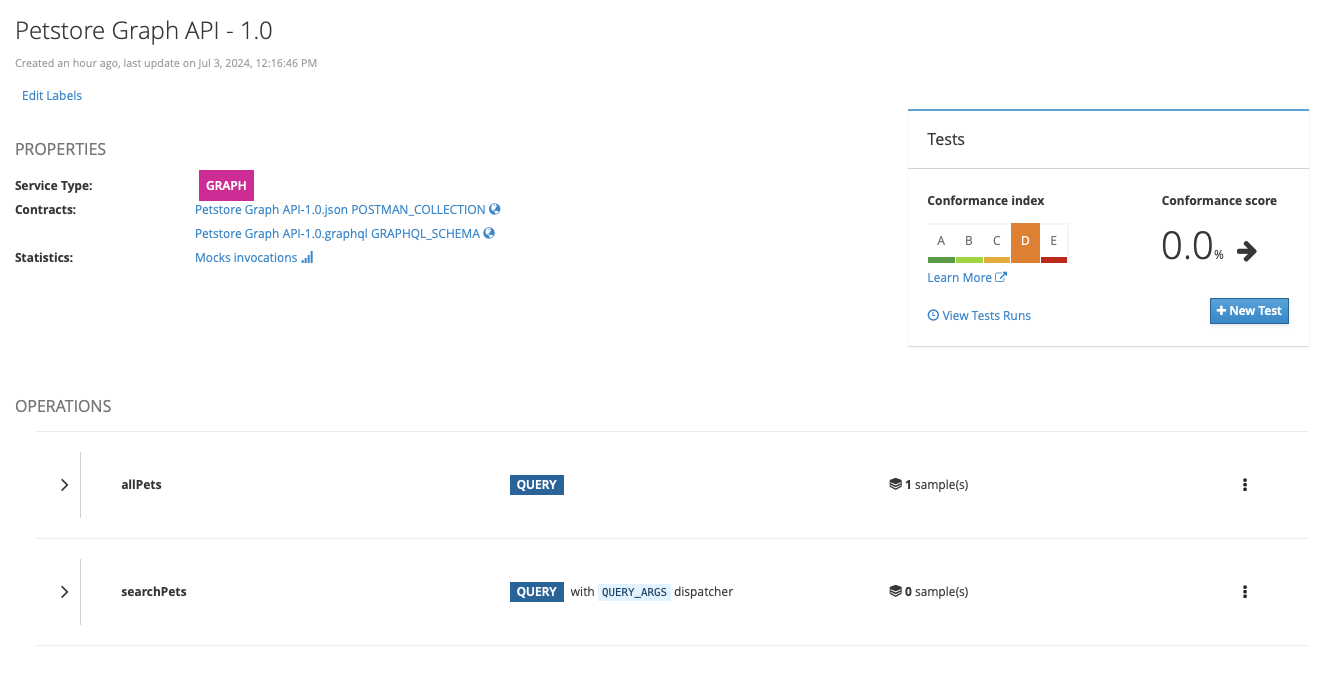Click globe icon next to GRAPHQL_SCHEMA contract
Image resolution: width=1341 pixels, height=685 pixels.
(x=489, y=234)
